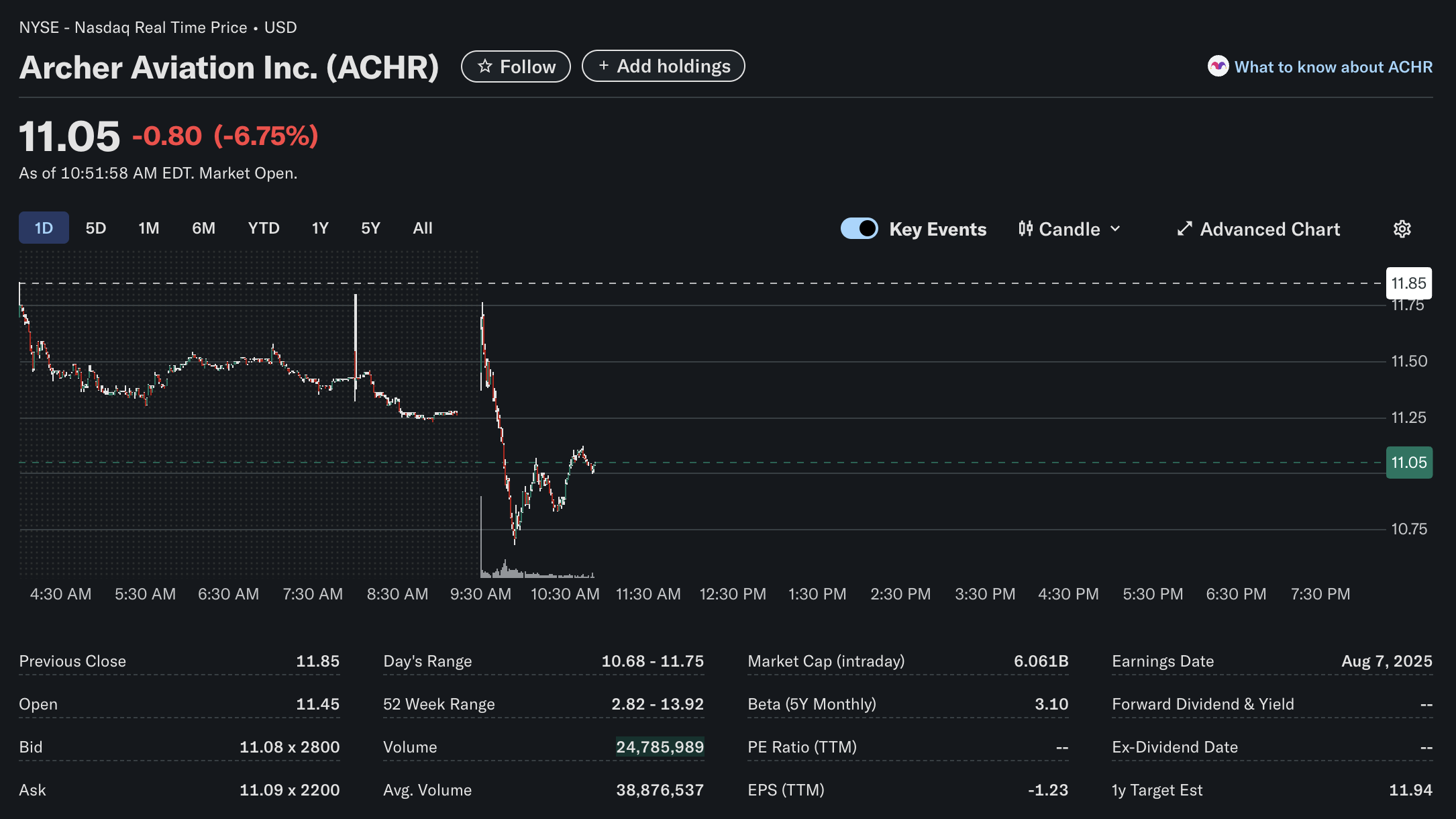This screenshot has width=1456, height=819.
Task: Click the Add holdings button
Action: tap(663, 66)
